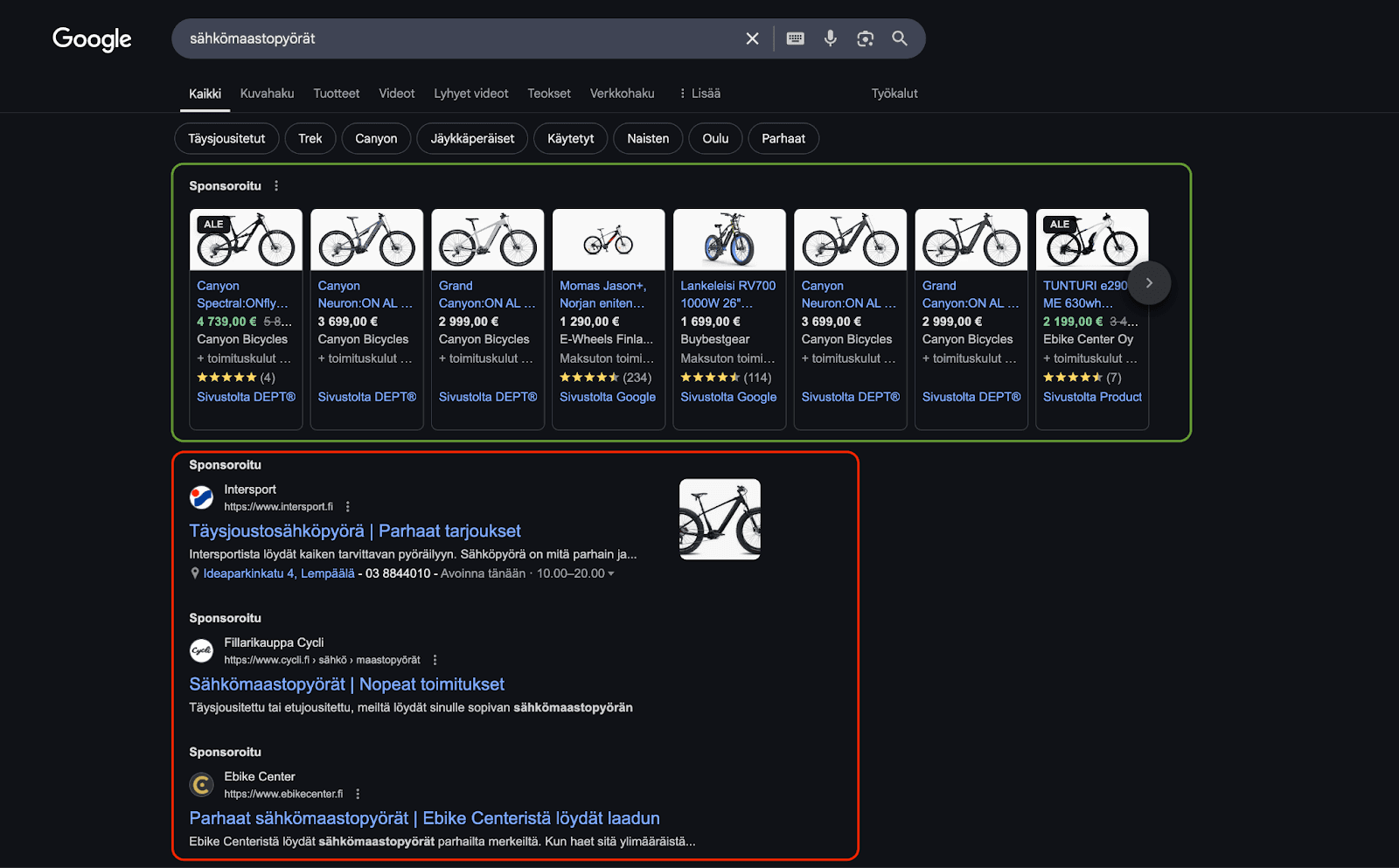Open the Verkkohaku tab
Image resolution: width=1399 pixels, height=868 pixels.
(623, 94)
